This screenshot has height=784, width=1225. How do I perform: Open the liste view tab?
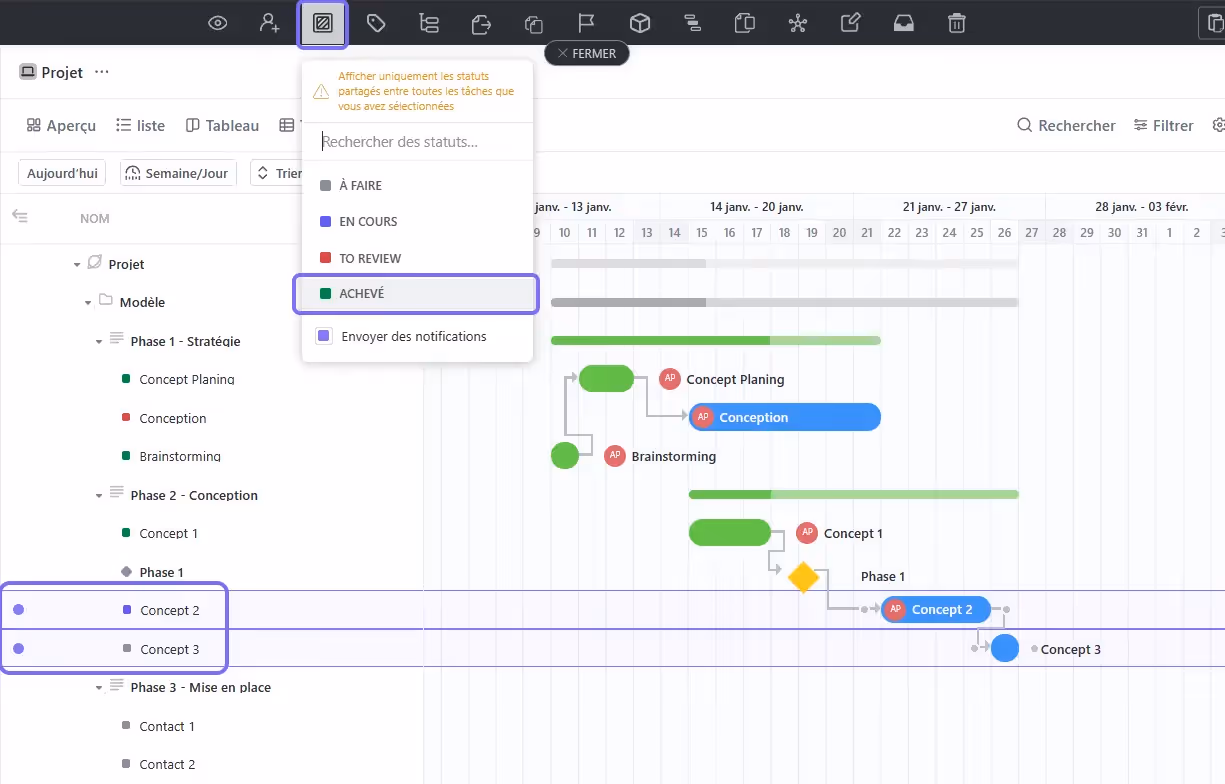pos(140,124)
